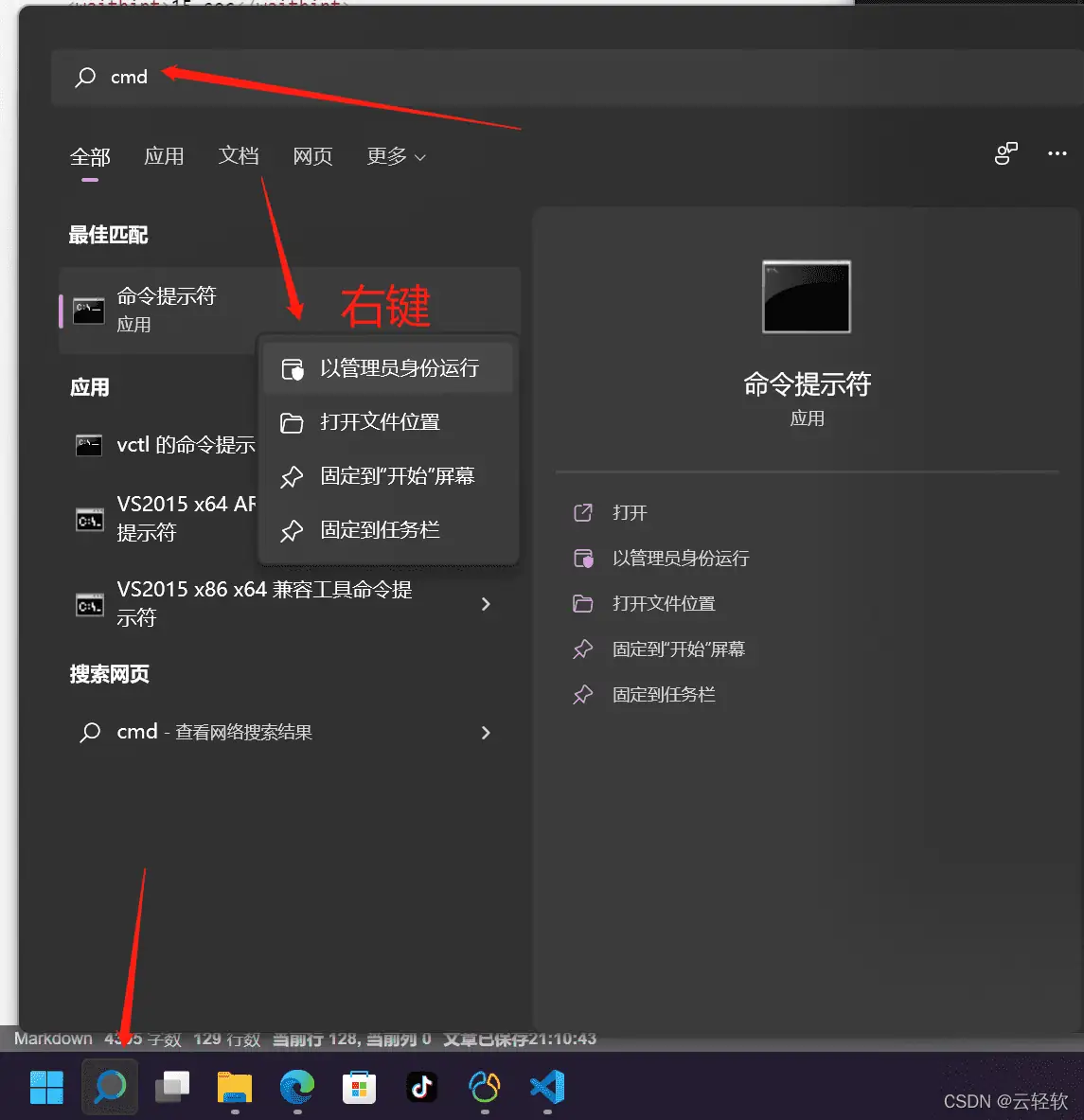Viewport: 1084px width, 1120px height.
Task: Click the VS2015 x64 ARM prompt icon
Action: coord(89,519)
